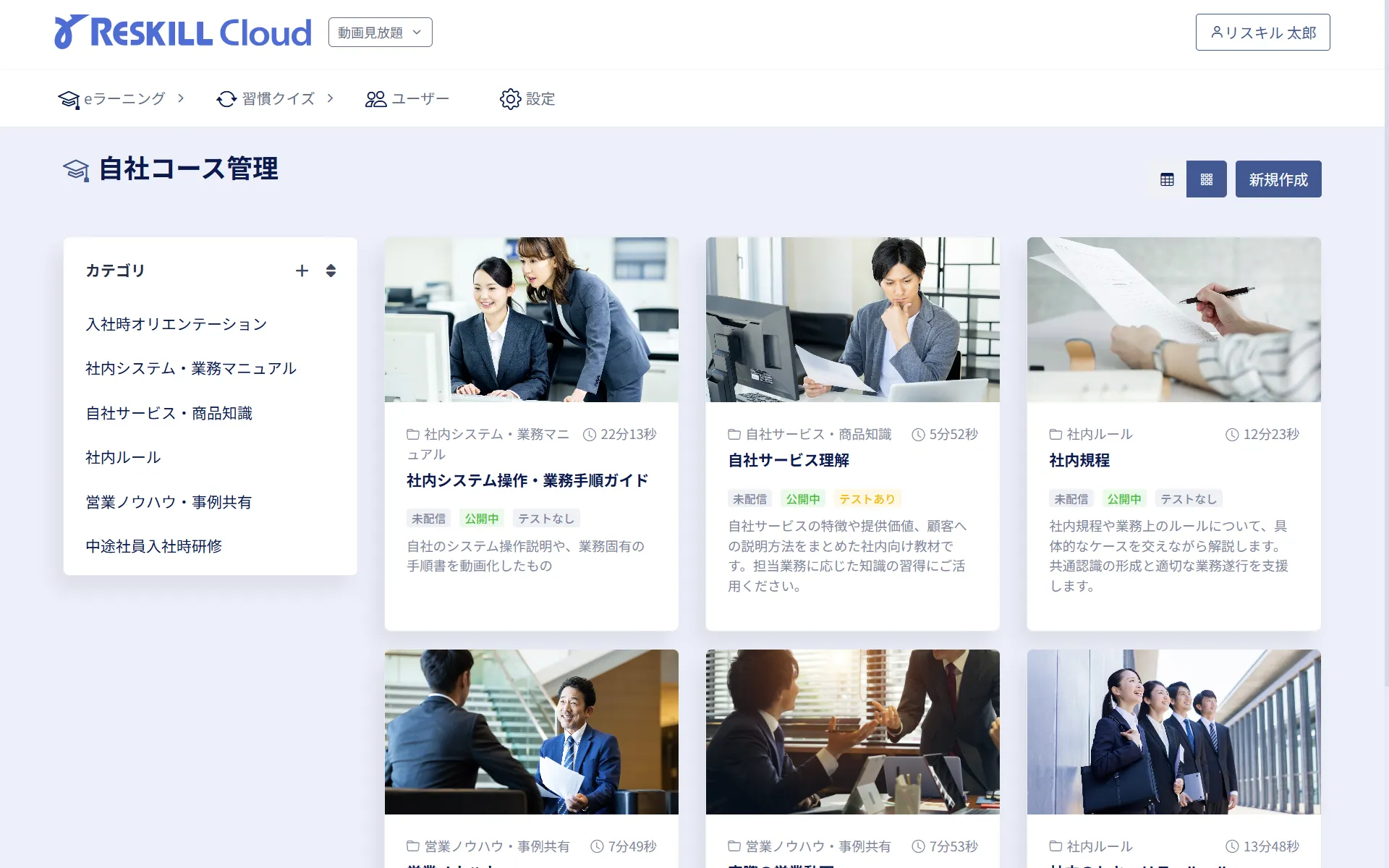Switch to grid card view
The image size is (1389, 868).
[1206, 179]
